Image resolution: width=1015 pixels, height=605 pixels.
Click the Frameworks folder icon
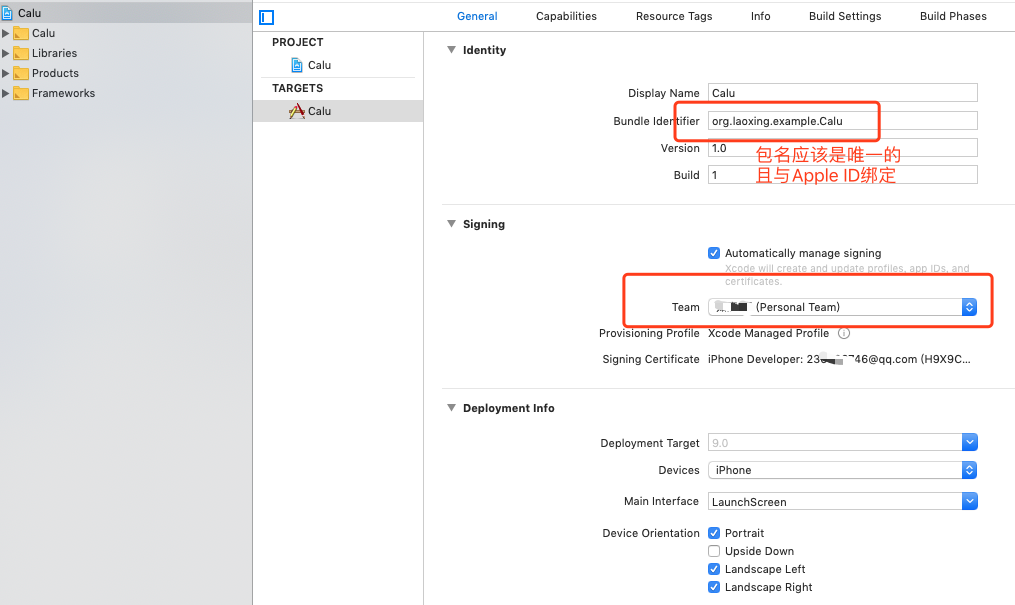tap(21, 94)
